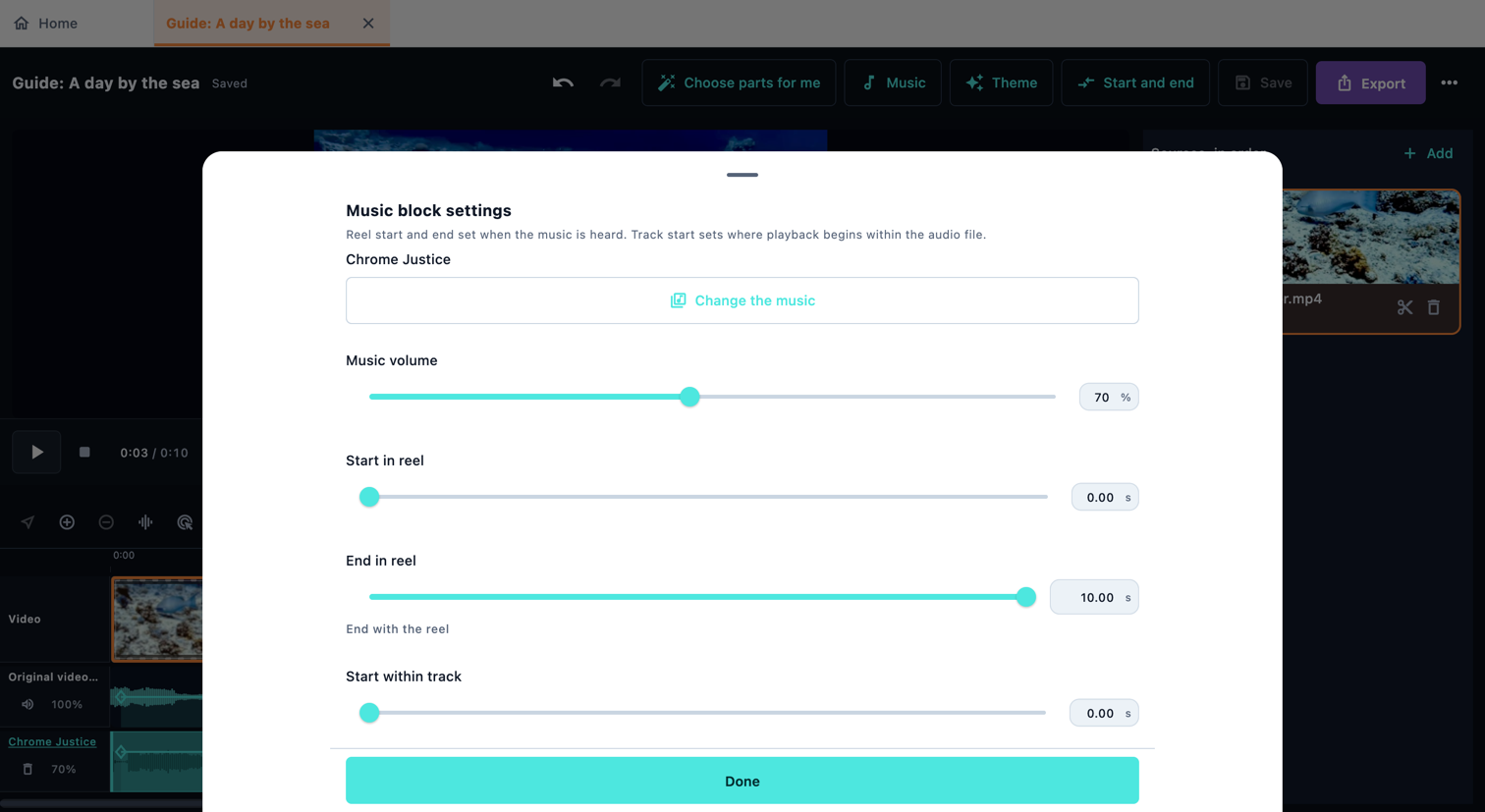Screen dimensions: 1485x812
Task: Click the zoom-to-fit timeline icon
Action: point(185,522)
